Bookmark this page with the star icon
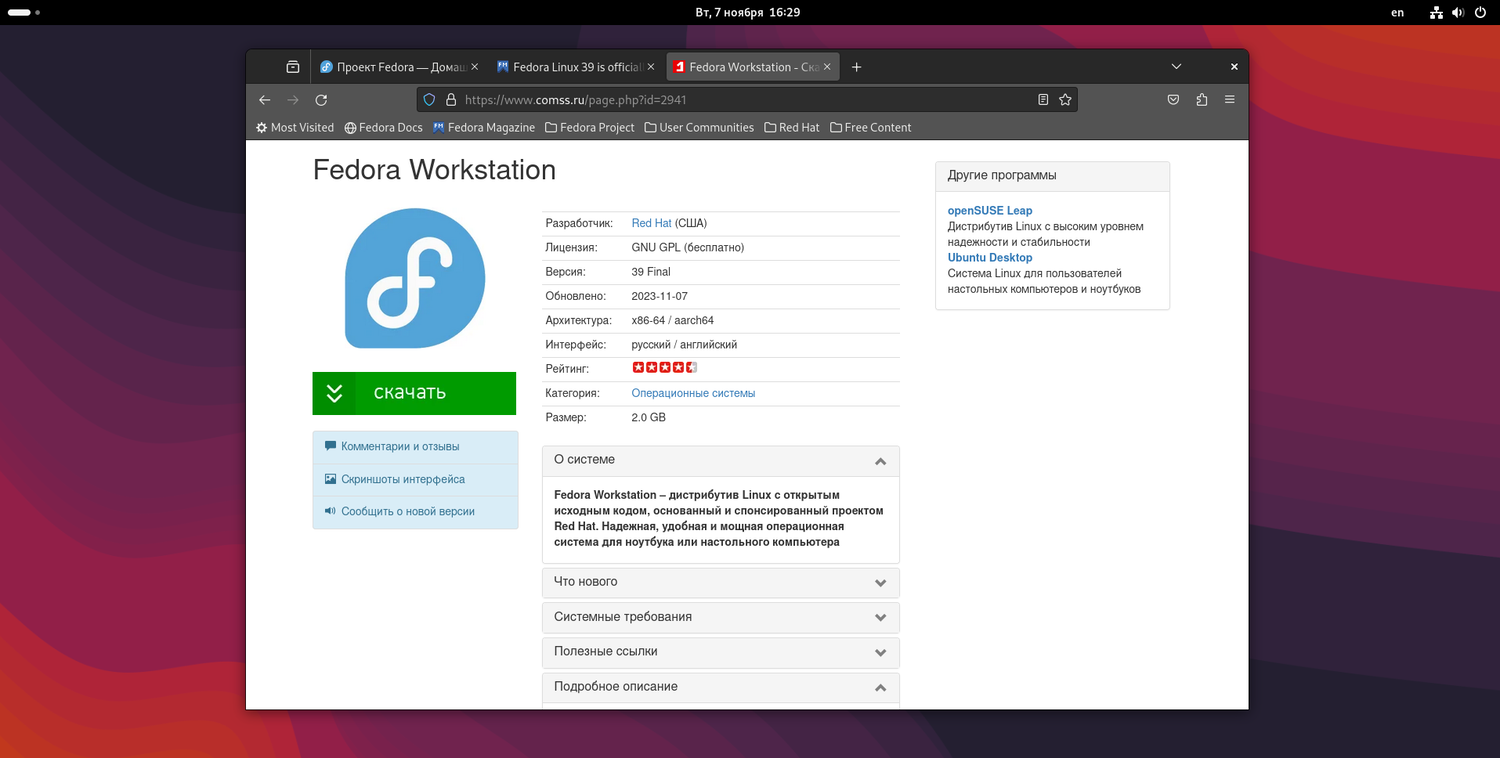The height and width of the screenshot is (758, 1500). point(1065,100)
